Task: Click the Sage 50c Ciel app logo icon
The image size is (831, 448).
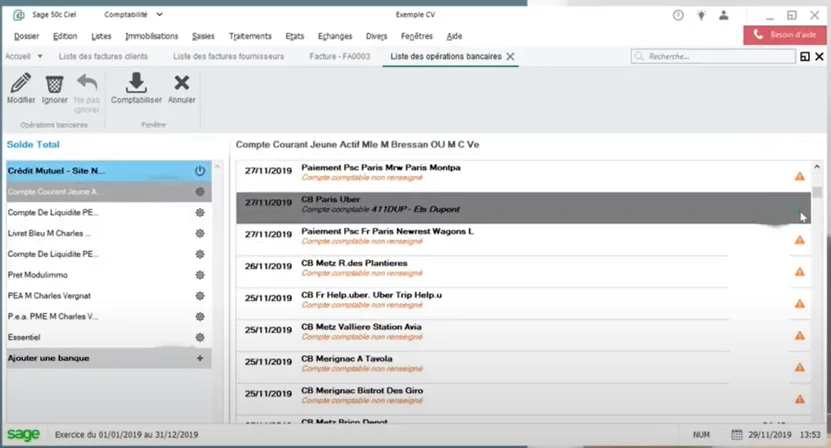Action: [x=19, y=15]
